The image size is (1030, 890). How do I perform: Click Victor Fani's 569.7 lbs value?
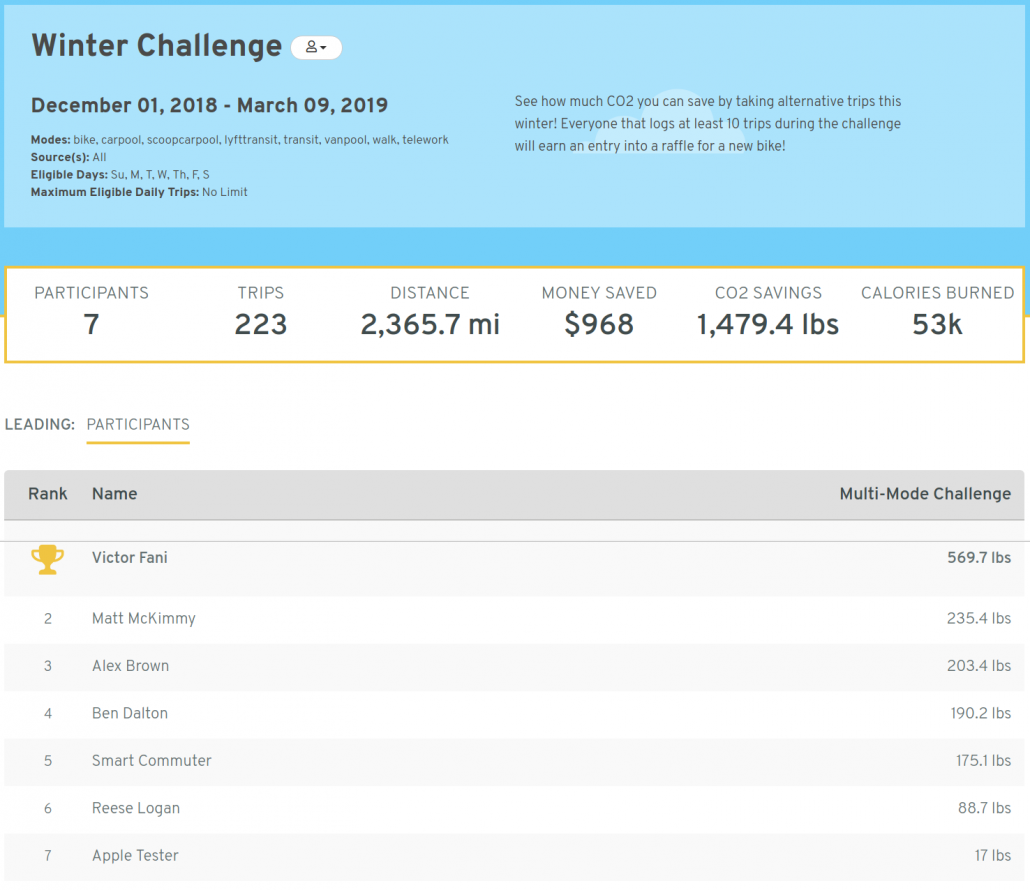click(x=979, y=558)
